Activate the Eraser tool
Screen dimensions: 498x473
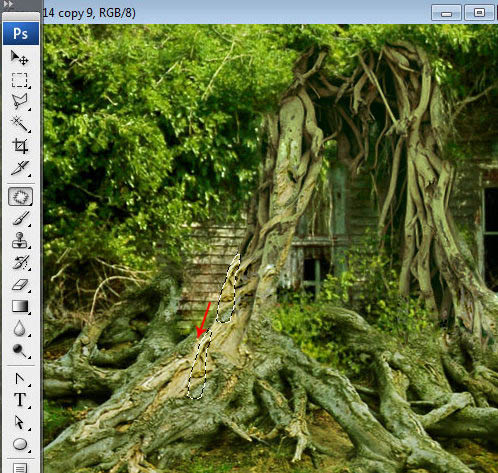pyautogui.click(x=20, y=285)
